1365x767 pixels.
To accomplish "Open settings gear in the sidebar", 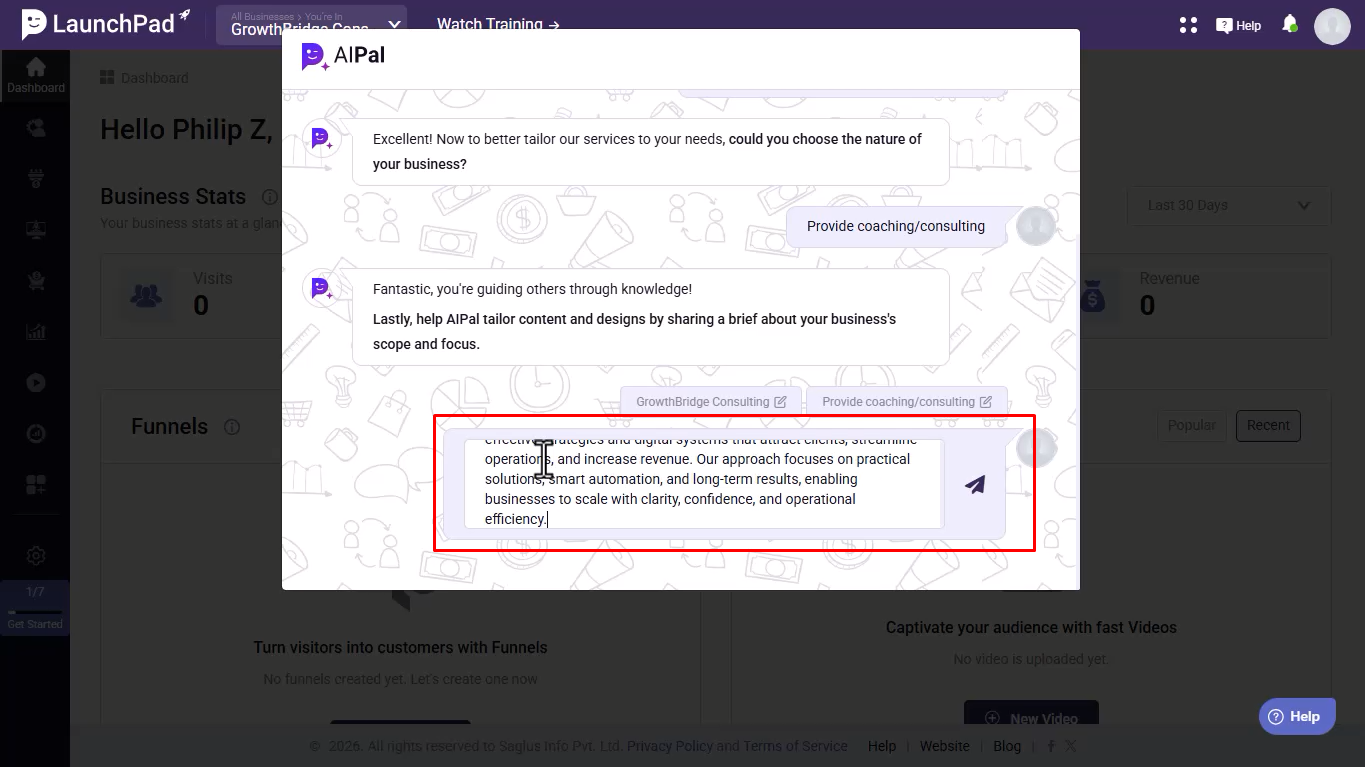I will [36, 556].
